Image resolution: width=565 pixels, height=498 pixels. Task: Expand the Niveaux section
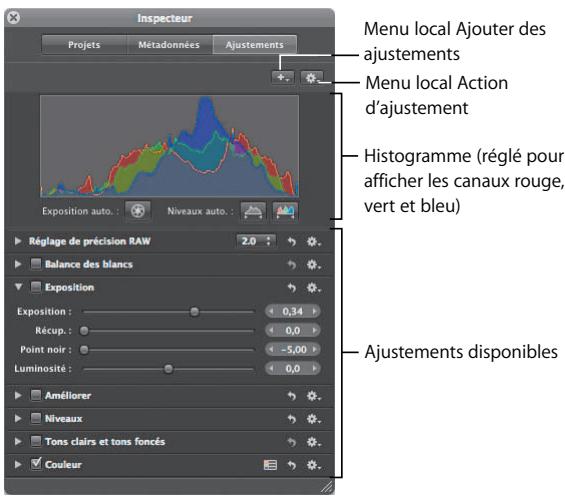18,418
